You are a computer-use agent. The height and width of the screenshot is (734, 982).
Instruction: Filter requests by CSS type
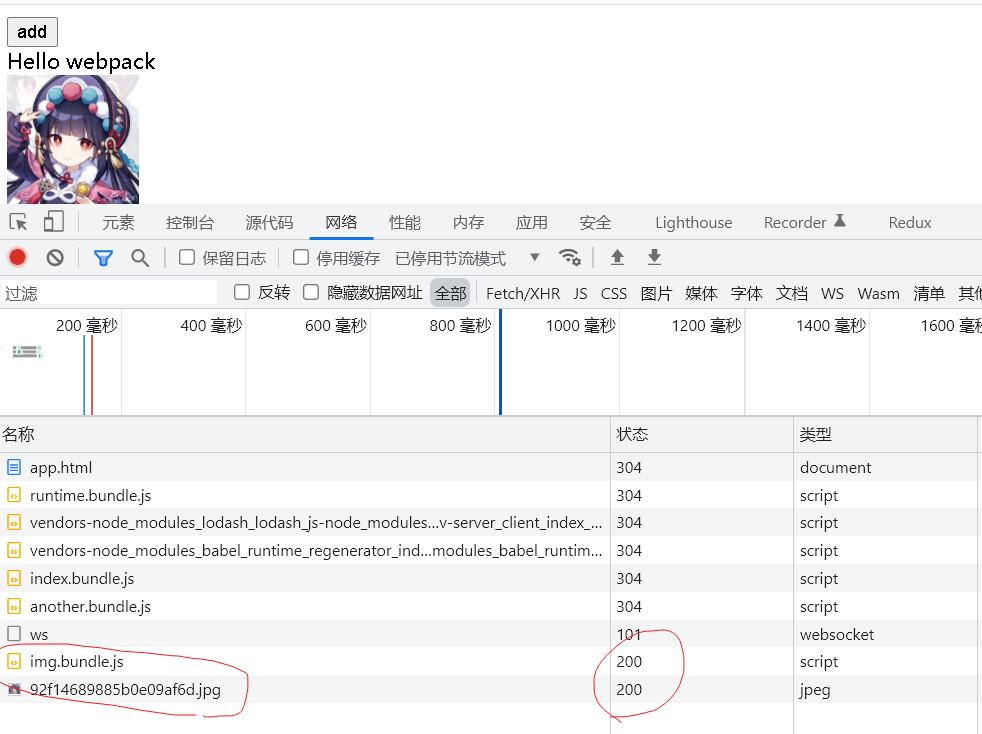[614, 294]
